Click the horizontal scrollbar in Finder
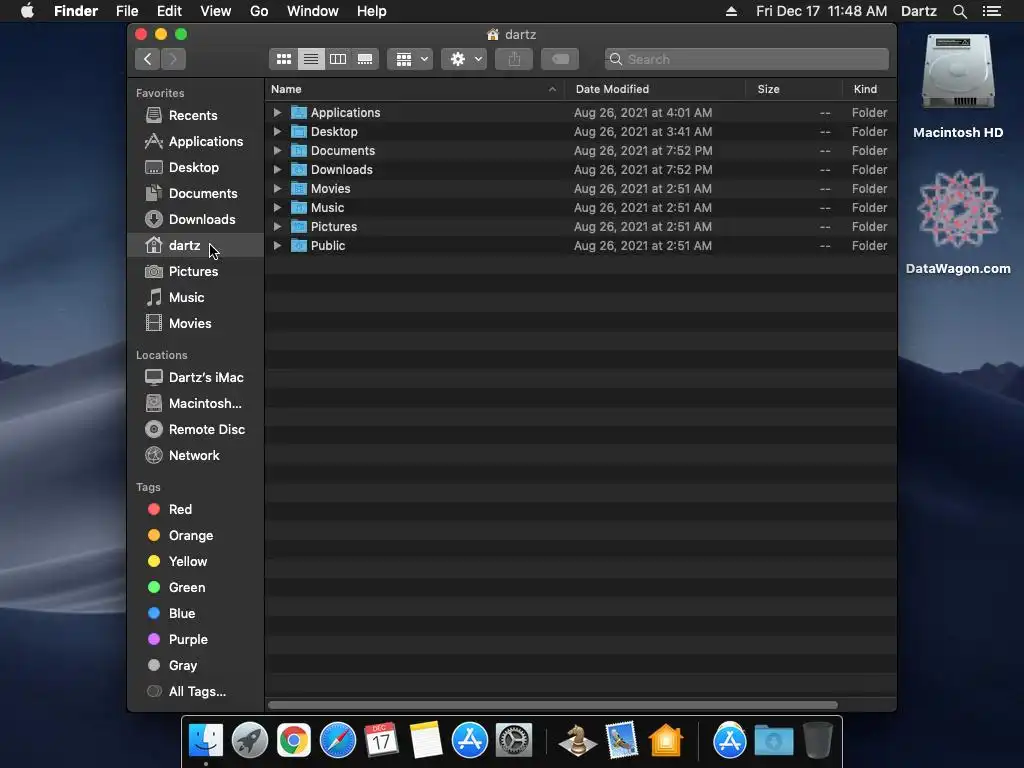The height and width of the screenshot is (768, 1024). (553, 705)
